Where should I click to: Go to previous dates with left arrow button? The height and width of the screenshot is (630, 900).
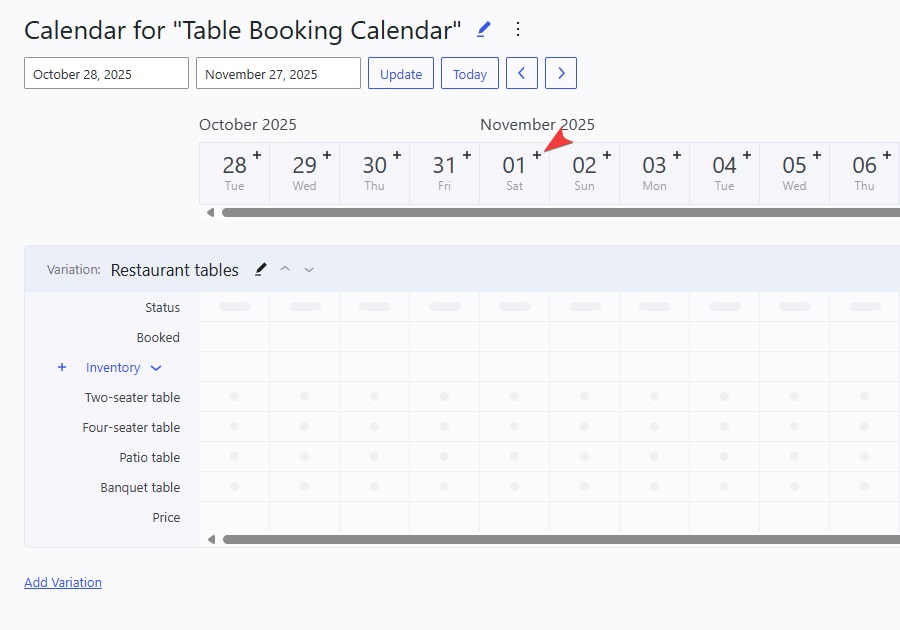pyautogui.click(x=521, y=73)
